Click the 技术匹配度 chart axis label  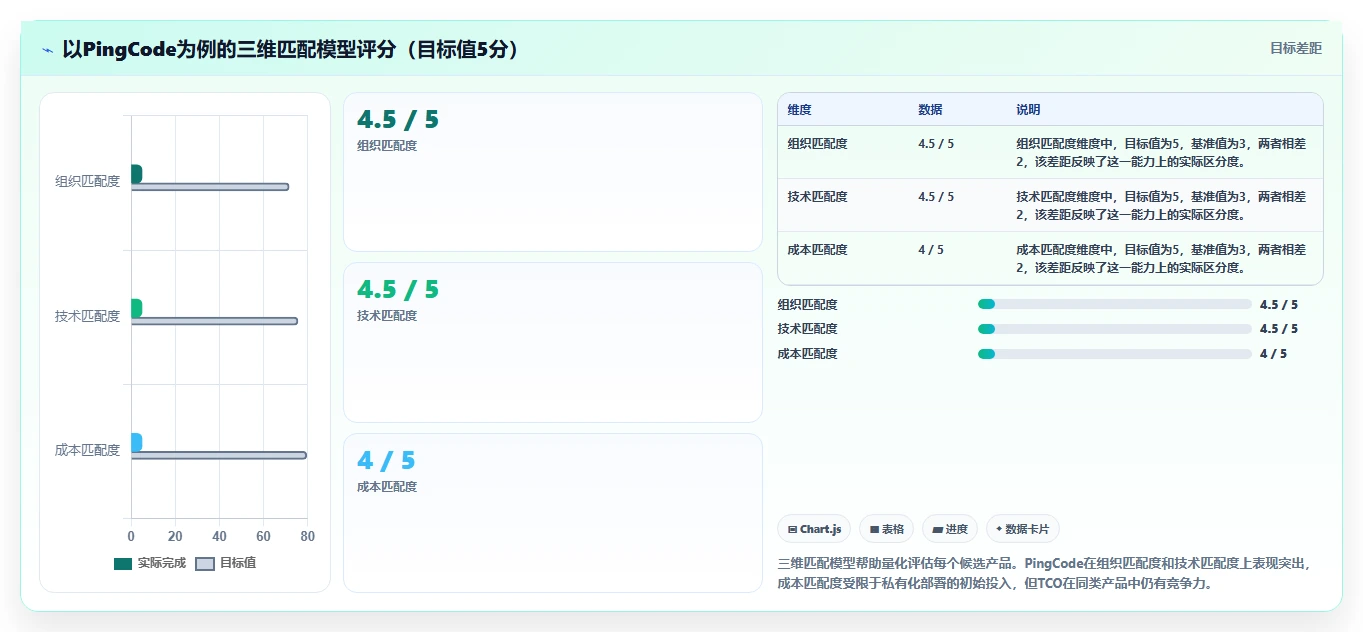pyautogui.click(x=87, y=316)
